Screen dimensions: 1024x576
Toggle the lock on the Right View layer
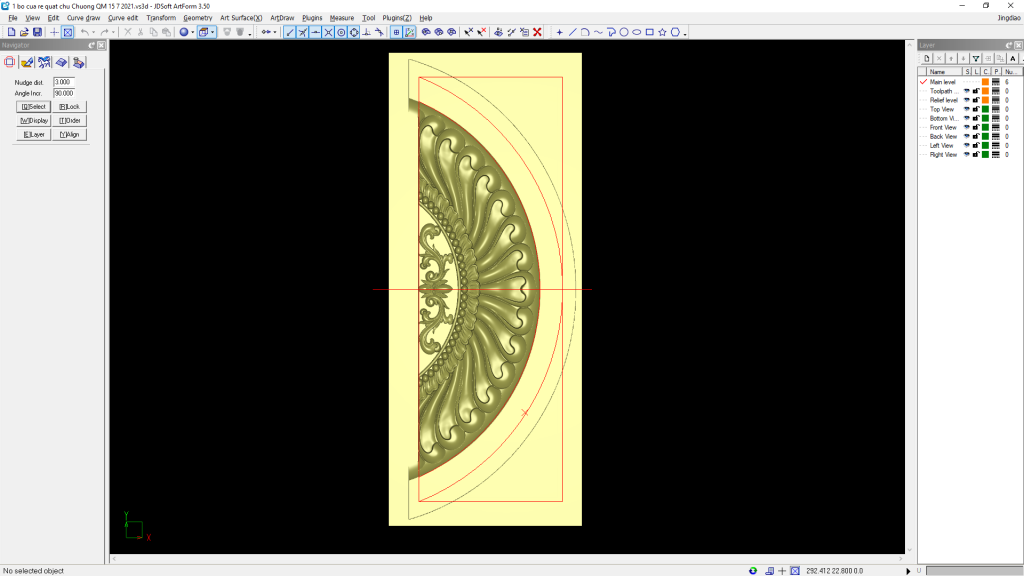pyautogui.click(x=976, y=155)
